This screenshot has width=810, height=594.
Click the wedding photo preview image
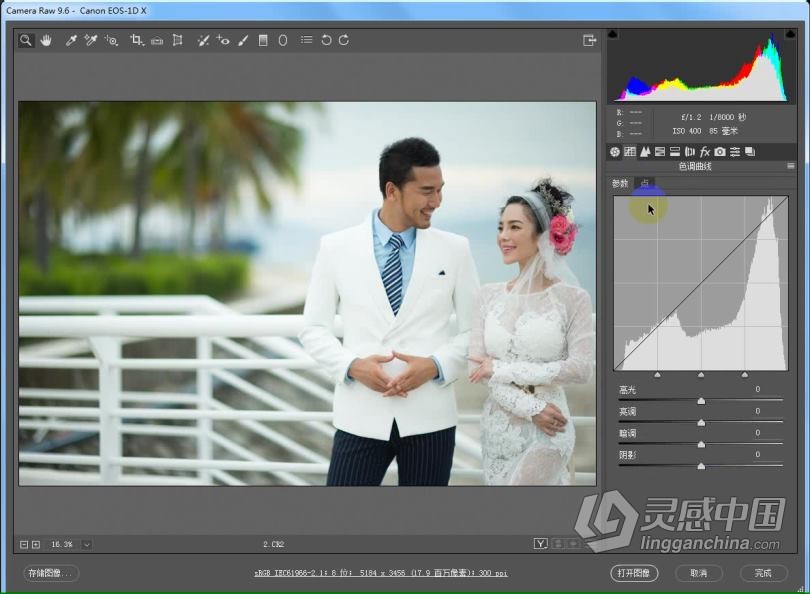coord(307,293)
